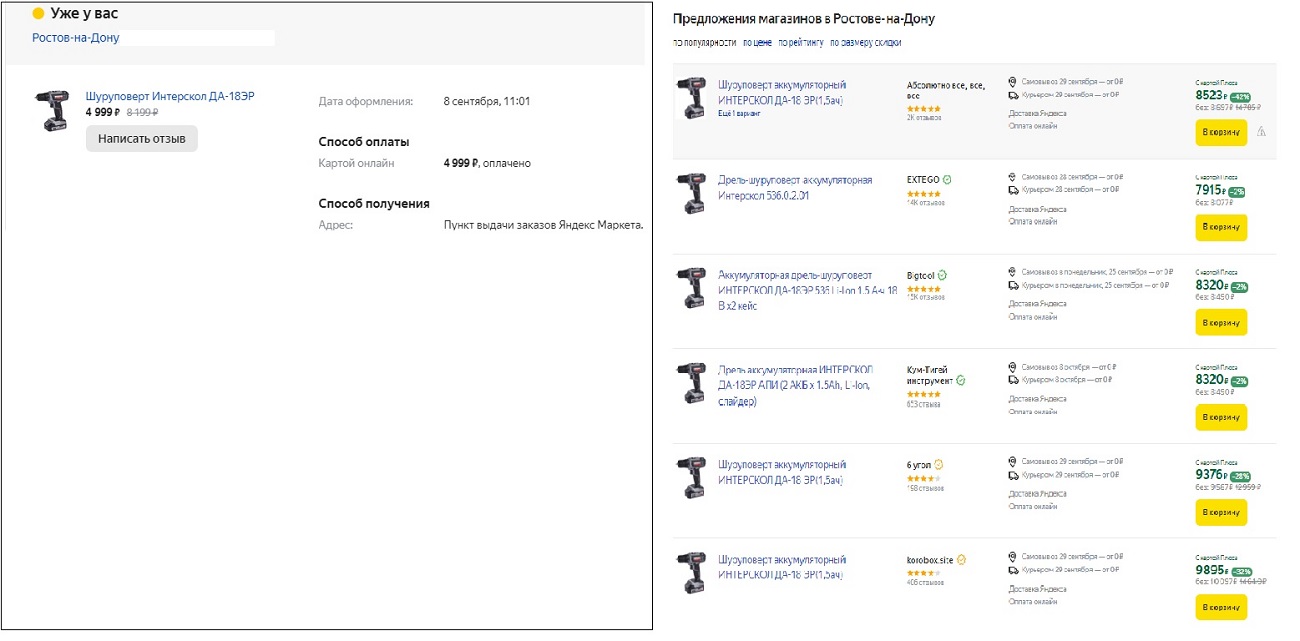Open the Ростов-на-Дону city link
The image size is (1300, 641).
click(x=76, y=37)
